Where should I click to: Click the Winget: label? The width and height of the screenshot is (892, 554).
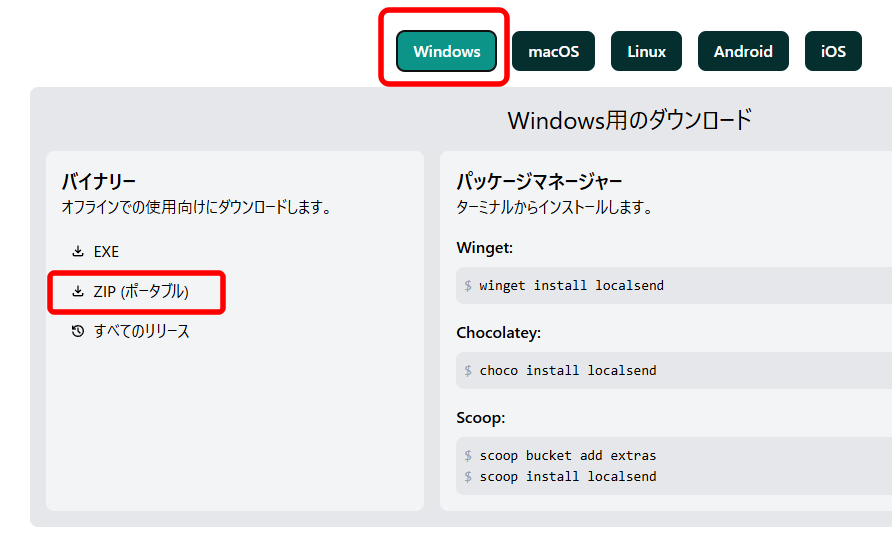click(x=485, y=248)
